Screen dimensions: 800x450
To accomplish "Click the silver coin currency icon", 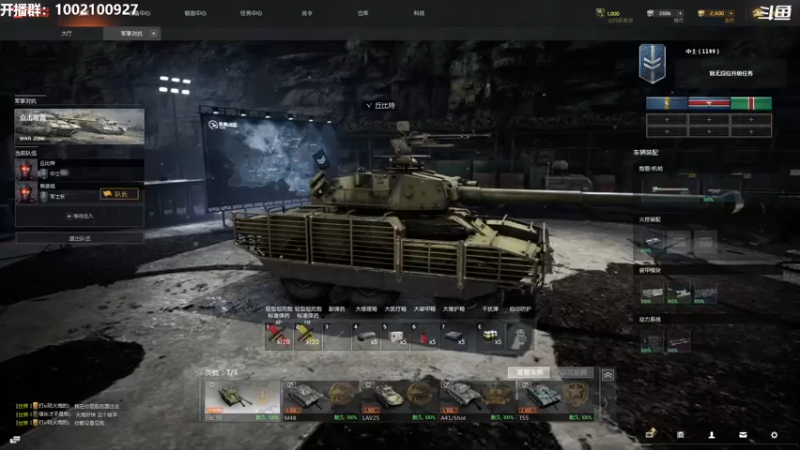I will point(650,13).
